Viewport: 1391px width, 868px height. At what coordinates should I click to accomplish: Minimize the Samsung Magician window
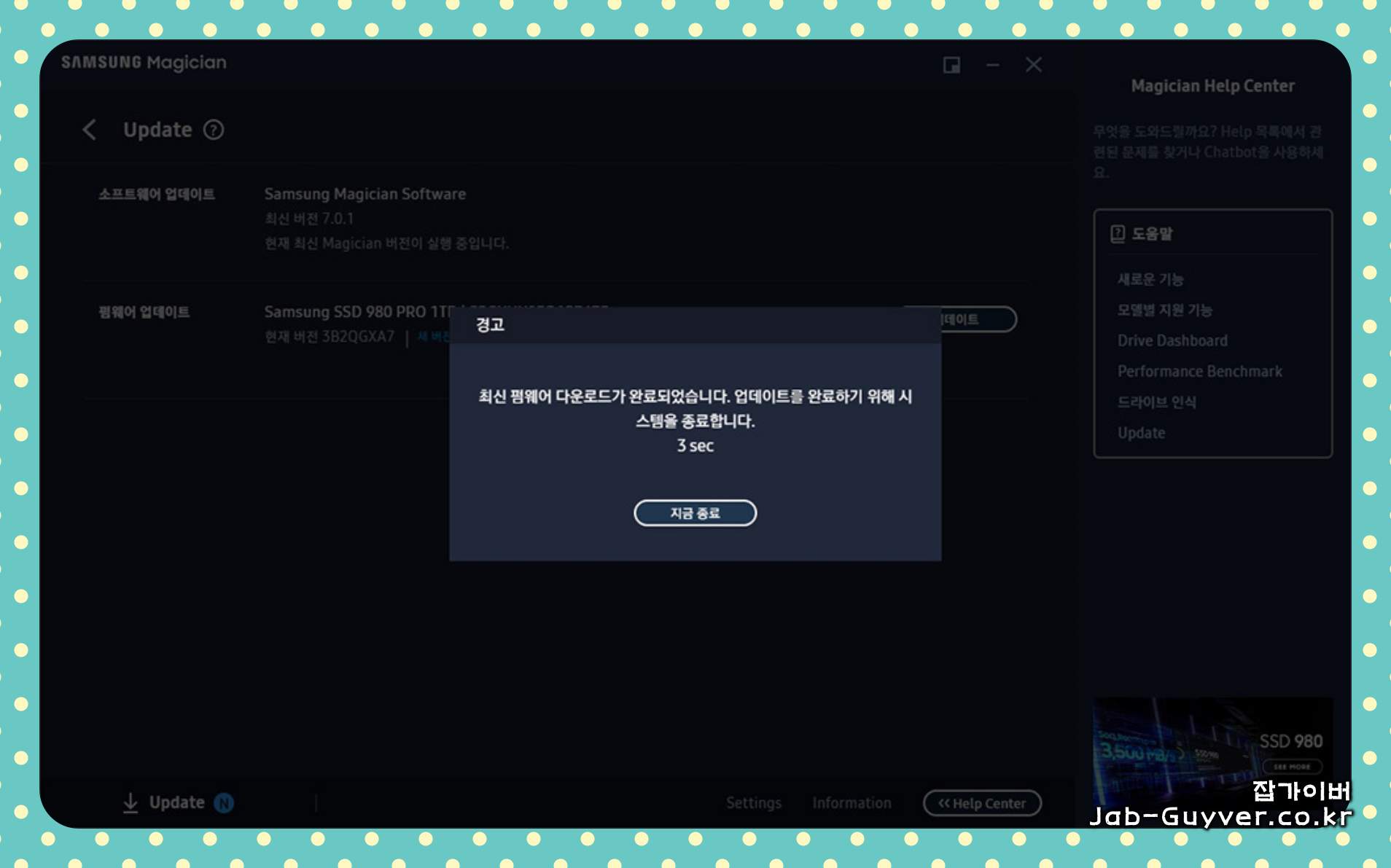coord(993,65)
